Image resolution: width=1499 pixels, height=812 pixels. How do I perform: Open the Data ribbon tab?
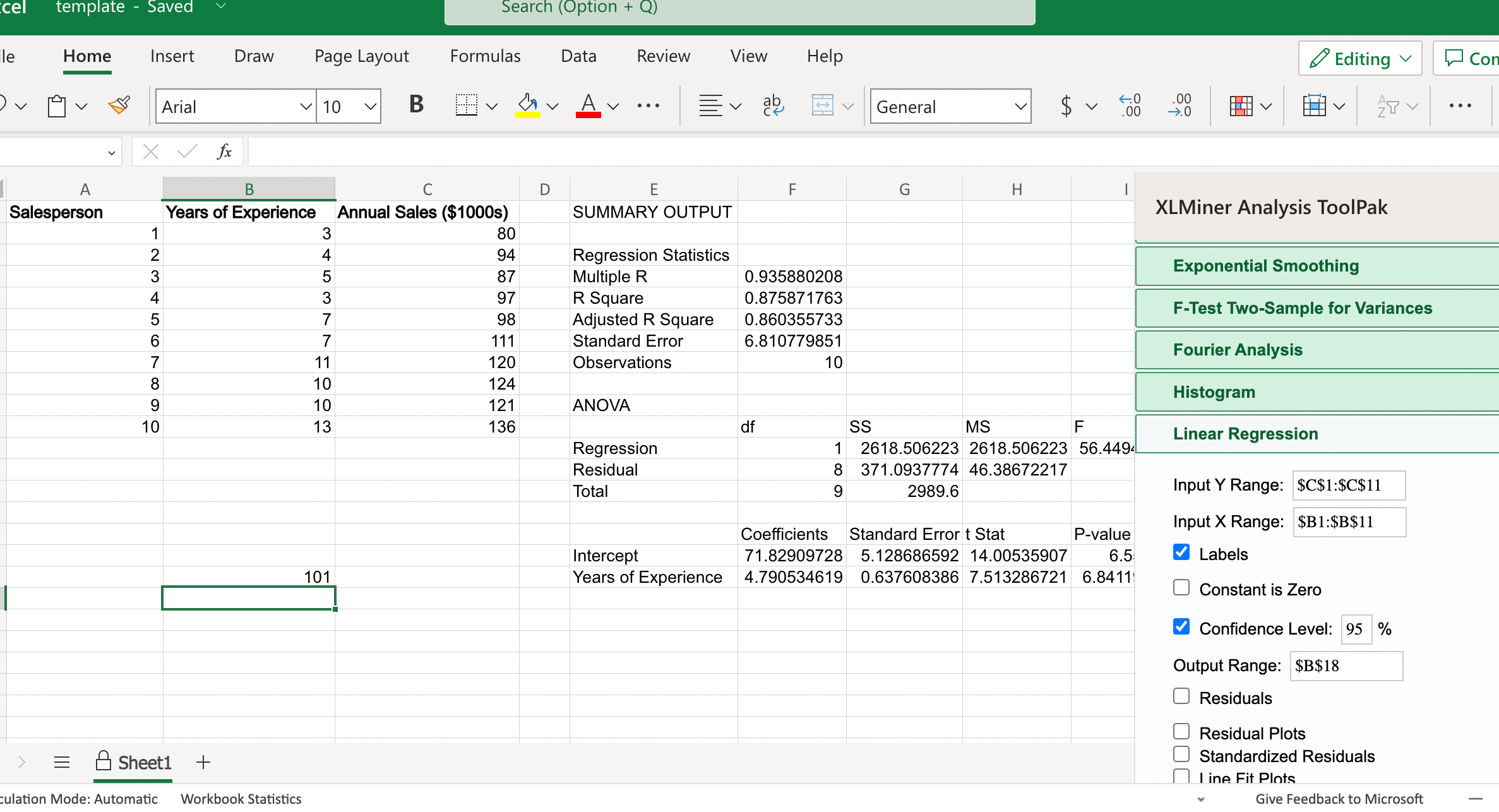tap(578, 56)
